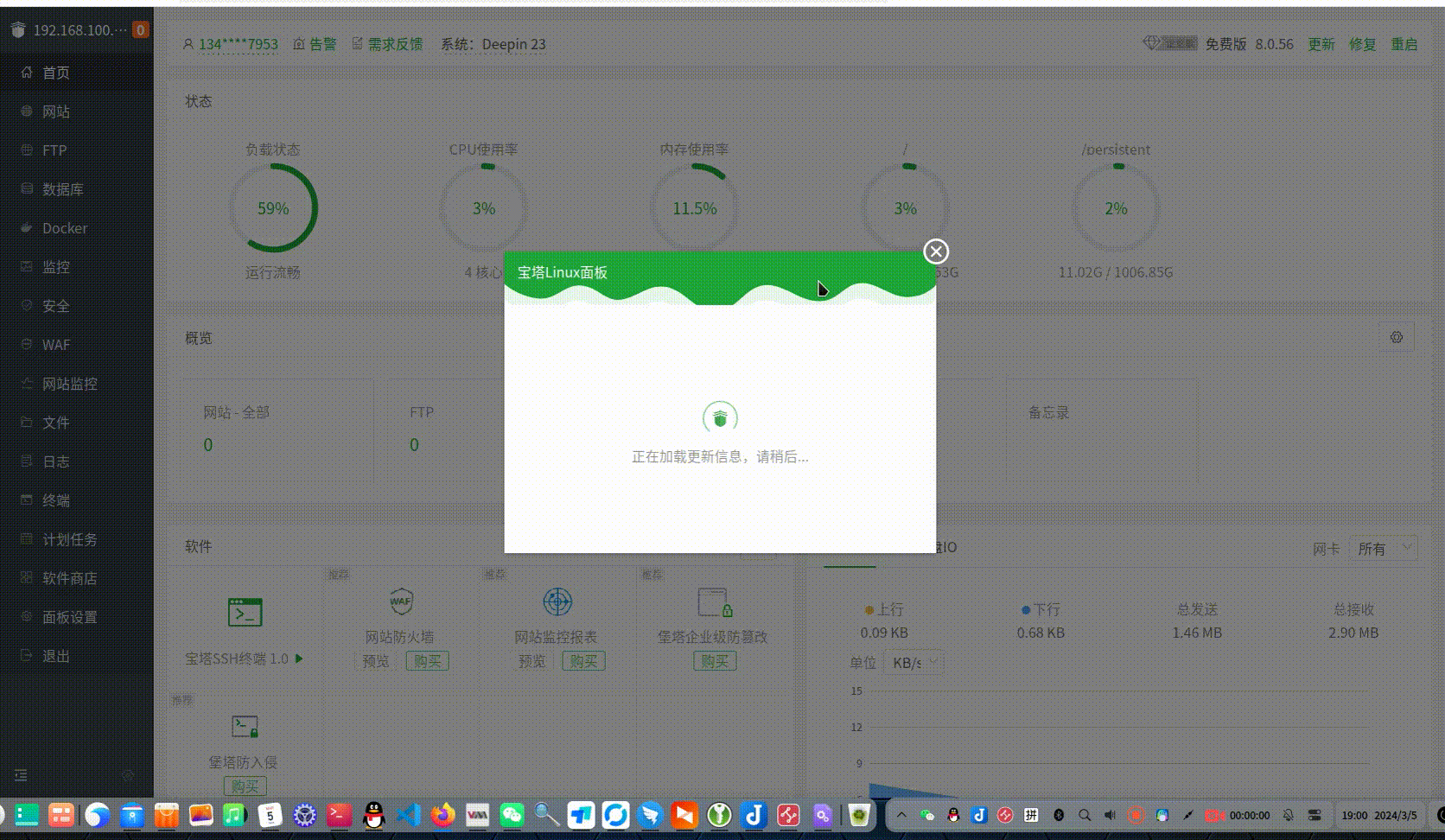This screenshot has width=1445, height=840.
Task: Open the QQ penguin in the dock
Action: (x=373, y=815)
